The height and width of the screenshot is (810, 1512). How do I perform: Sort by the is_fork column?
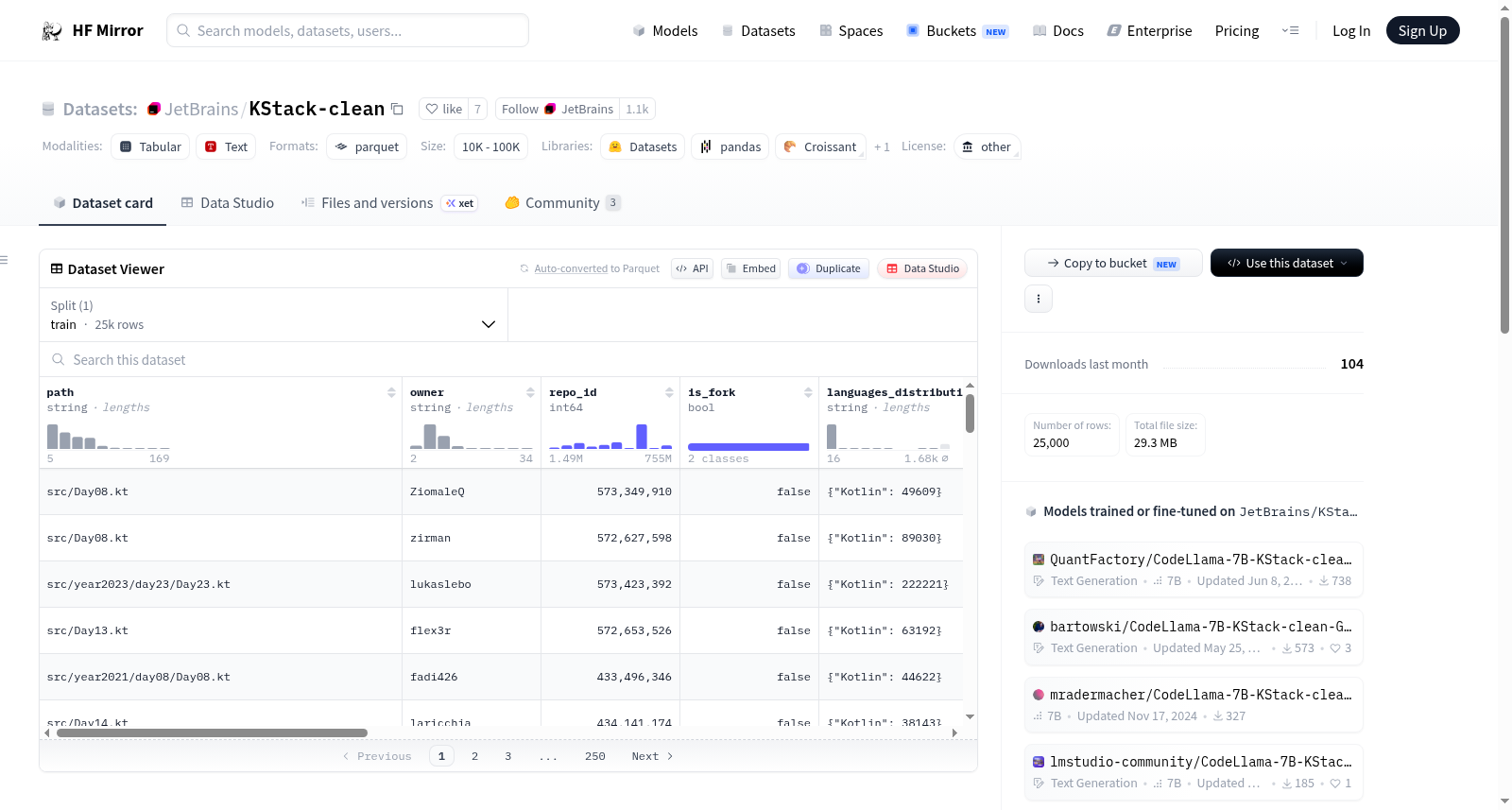click(x=808, y=392)
